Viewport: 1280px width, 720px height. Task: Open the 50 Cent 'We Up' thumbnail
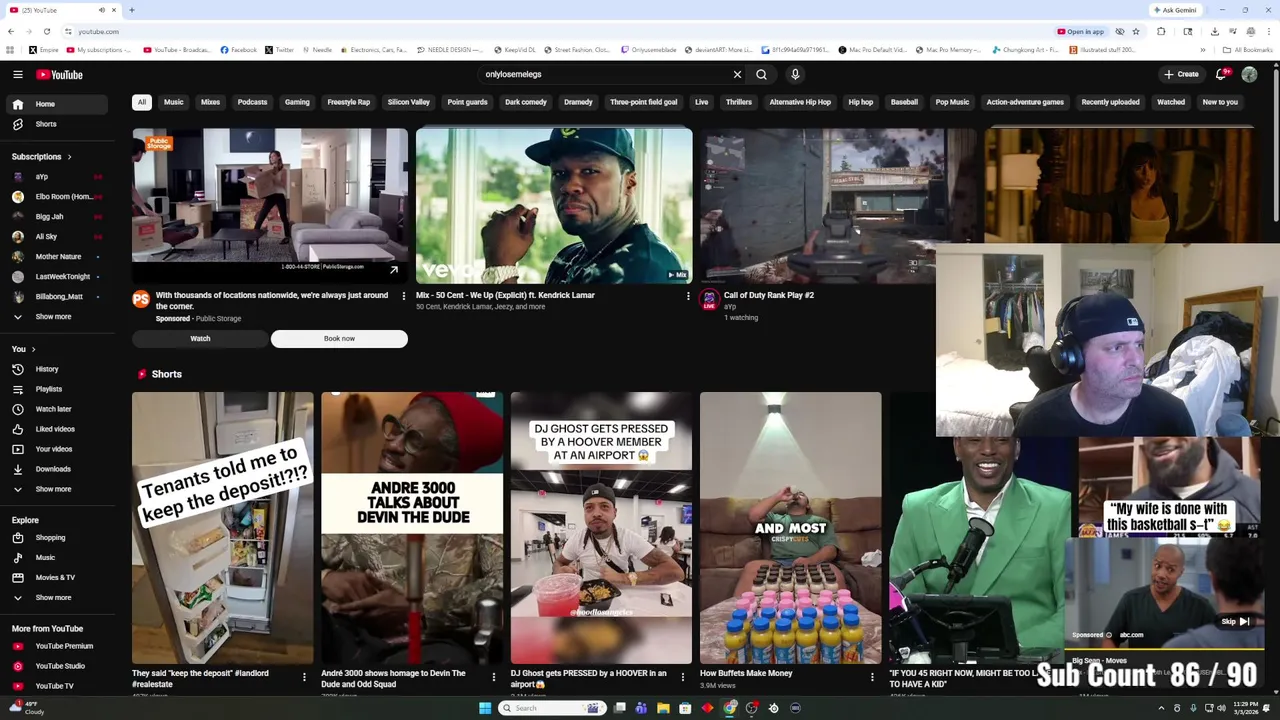554,206
